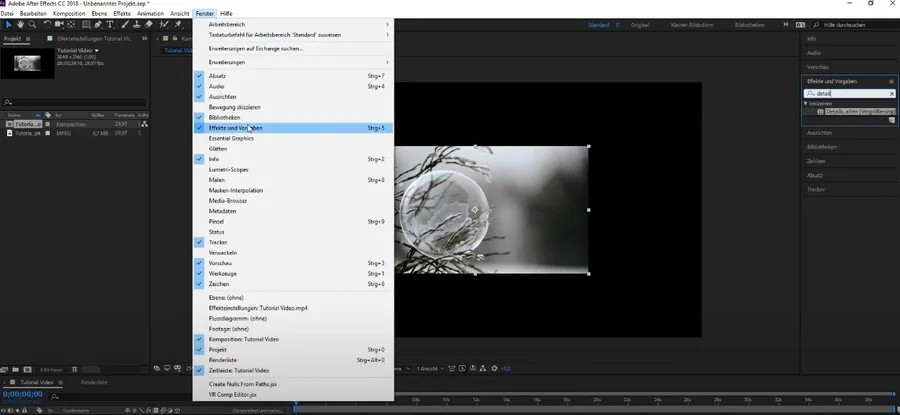Select the Rectangle mask tool
The image size is (900, 415).
point(86,24)
